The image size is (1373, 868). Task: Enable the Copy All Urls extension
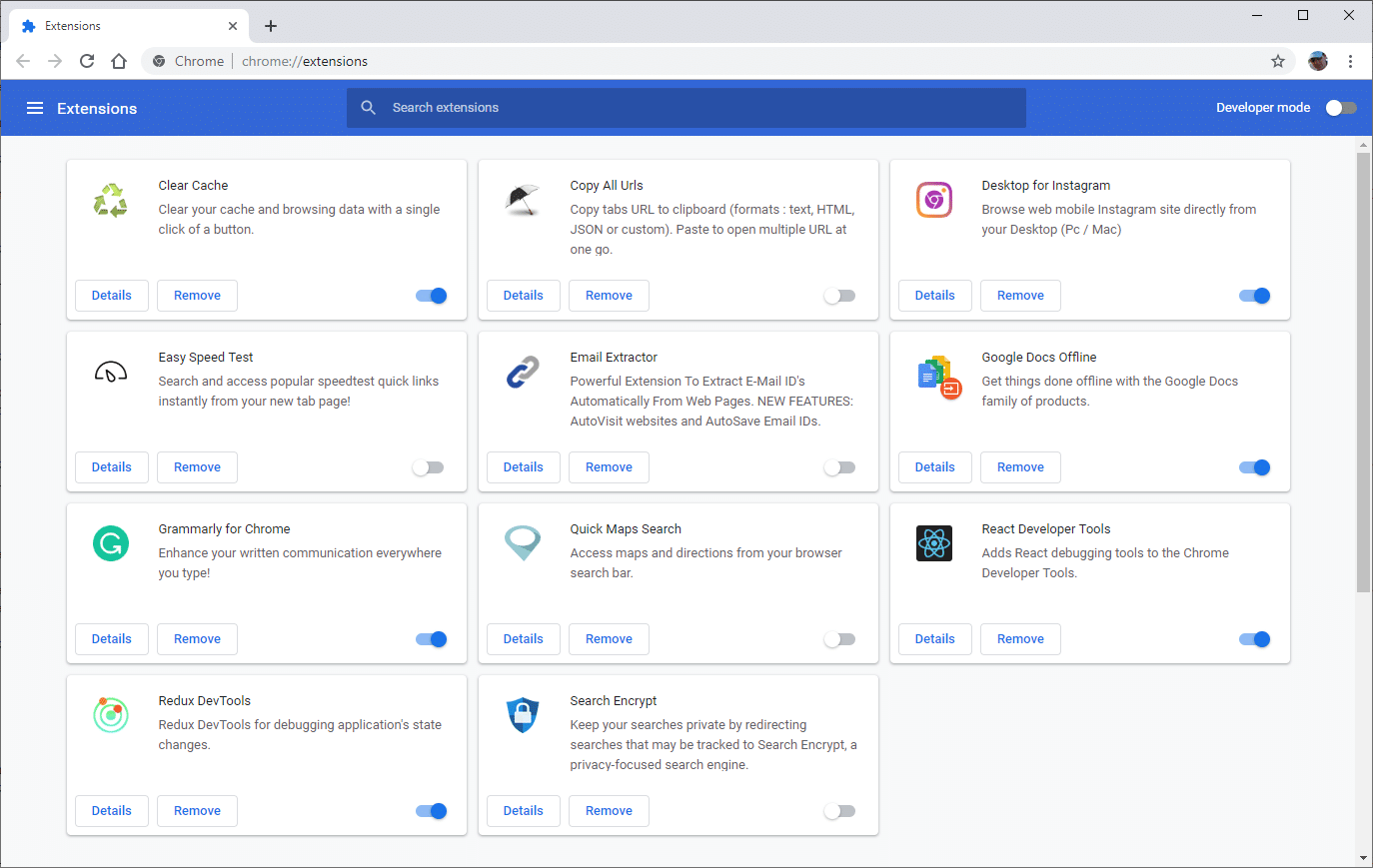pyautogui.click(x=839, y=296)
